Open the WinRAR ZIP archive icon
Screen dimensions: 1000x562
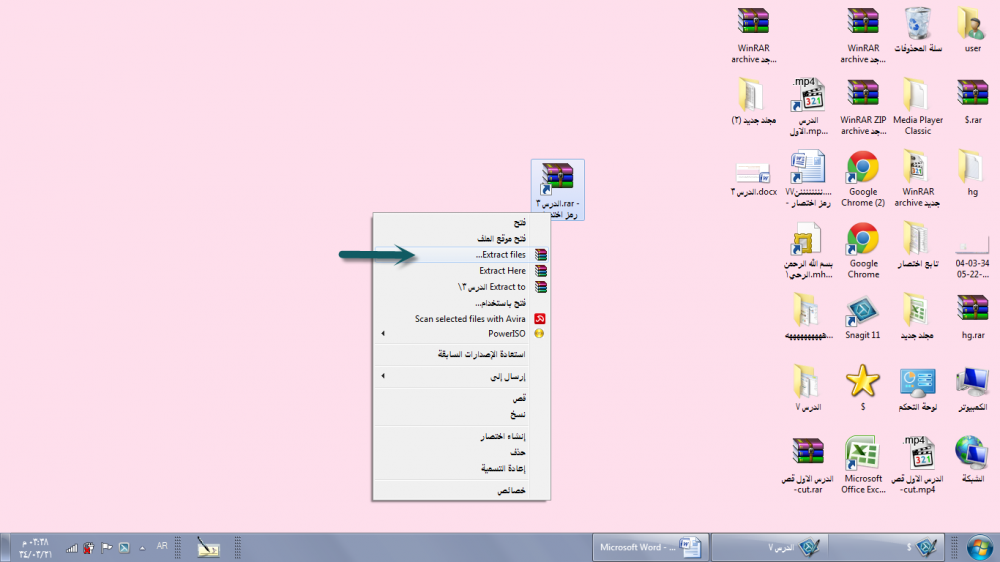(862, 96)
